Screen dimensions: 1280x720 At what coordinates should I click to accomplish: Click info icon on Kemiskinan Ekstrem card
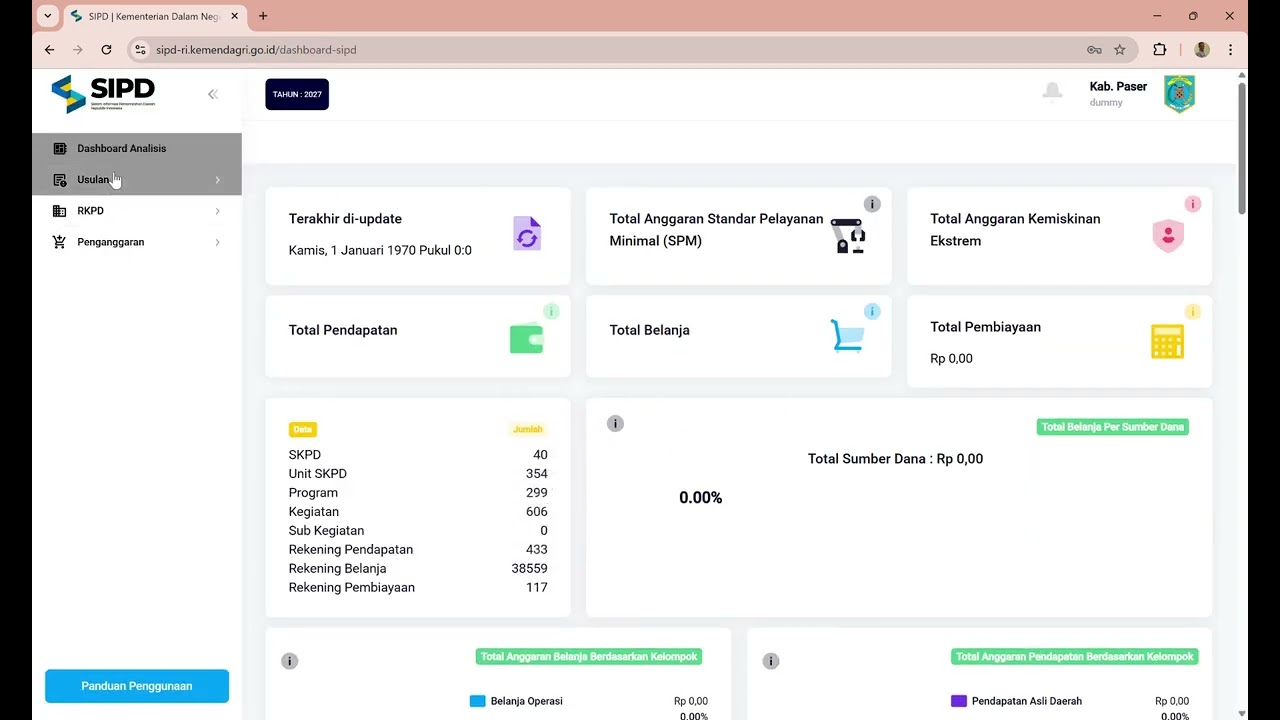1193,204
